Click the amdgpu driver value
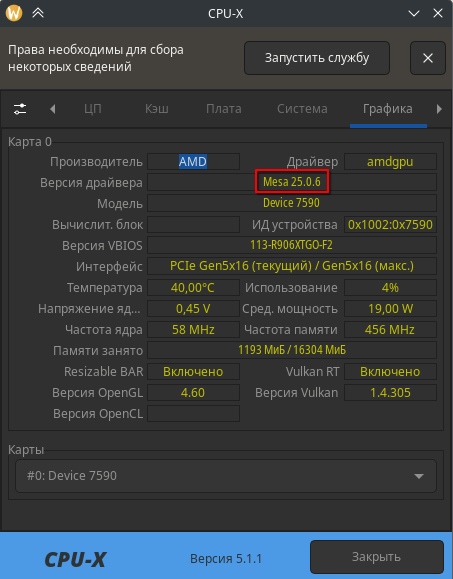Image resolution: width=453 pixels, height=579 pixels. click(x=390, y=162)
